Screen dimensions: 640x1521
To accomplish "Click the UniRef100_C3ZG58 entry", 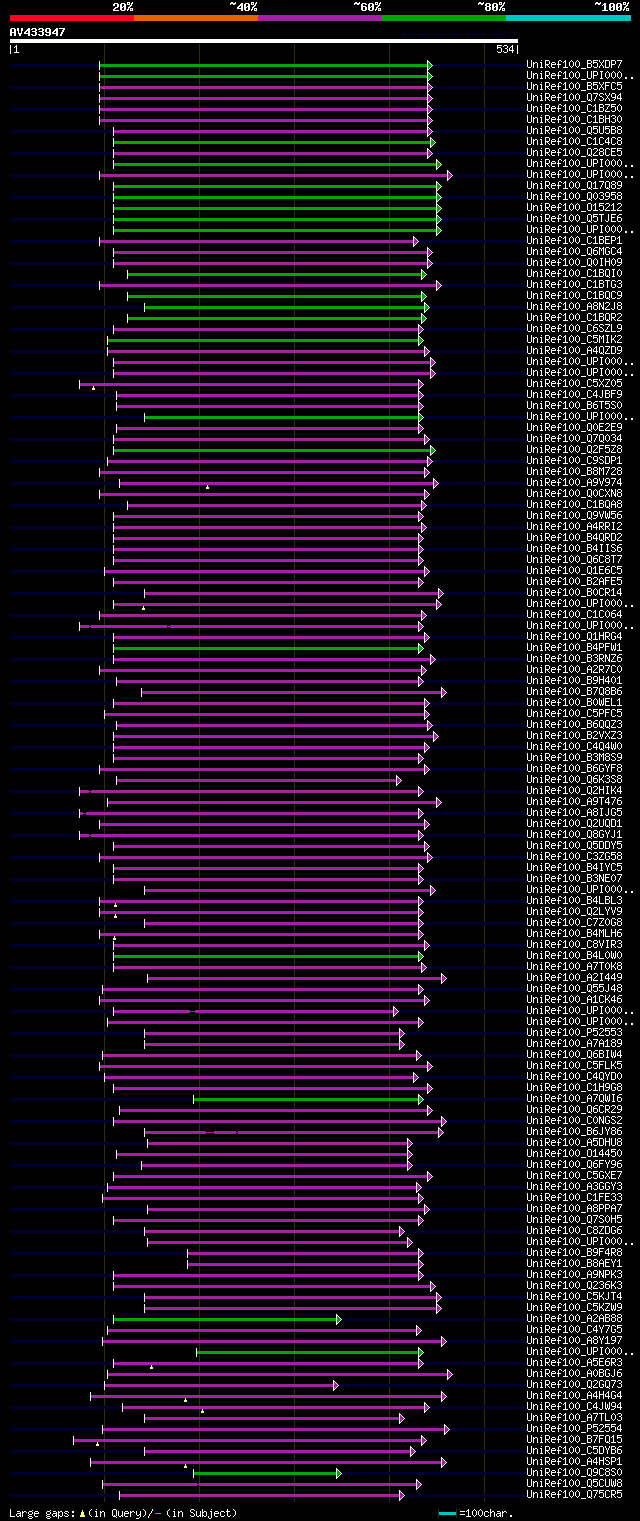I will click(574, 857).
